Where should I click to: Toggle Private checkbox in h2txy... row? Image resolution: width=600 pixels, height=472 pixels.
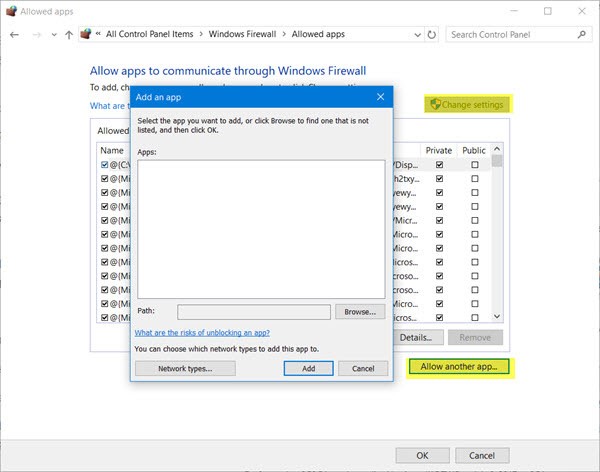pos(439,179)
